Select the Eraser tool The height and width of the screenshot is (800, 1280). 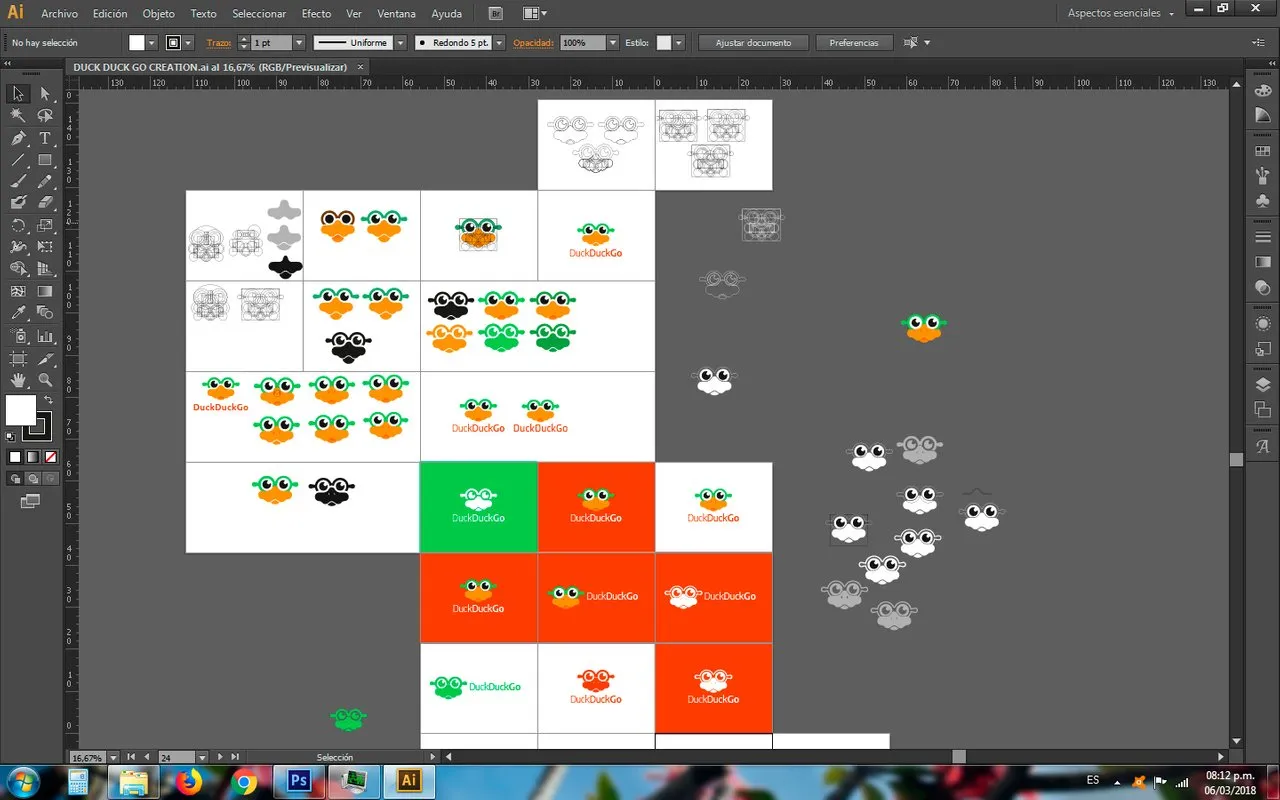pyautogui.click(x=45, y=203)
